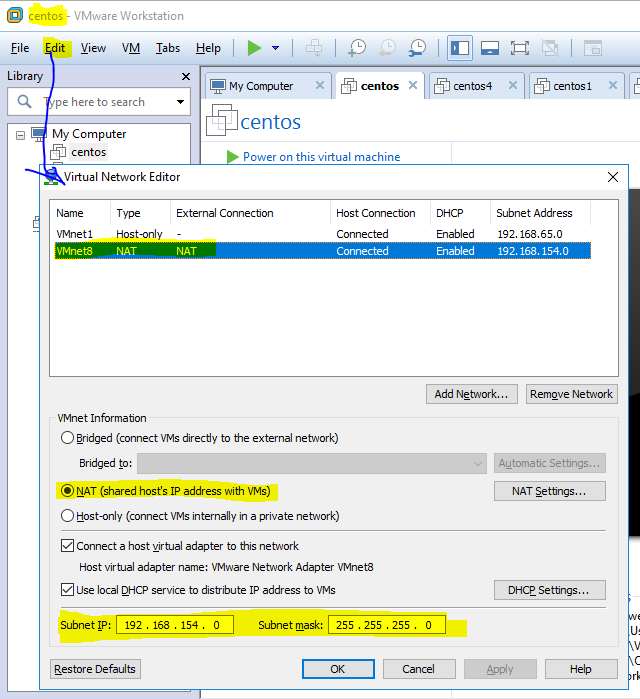Open the File menu
Viewport: 640px width, 699px height.
click(x=20, y=48)
